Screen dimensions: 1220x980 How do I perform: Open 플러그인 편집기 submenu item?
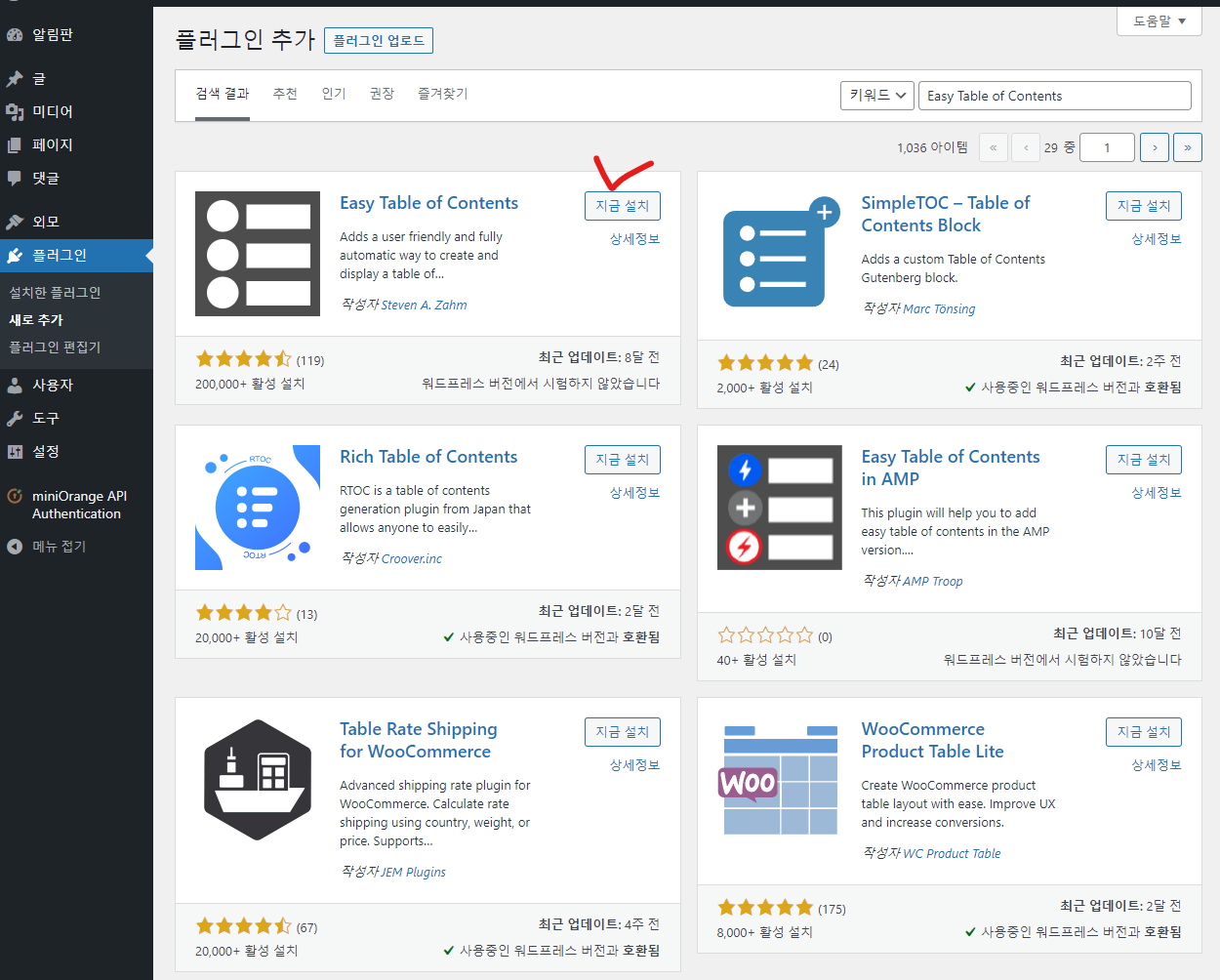click(x=55, y=347)
